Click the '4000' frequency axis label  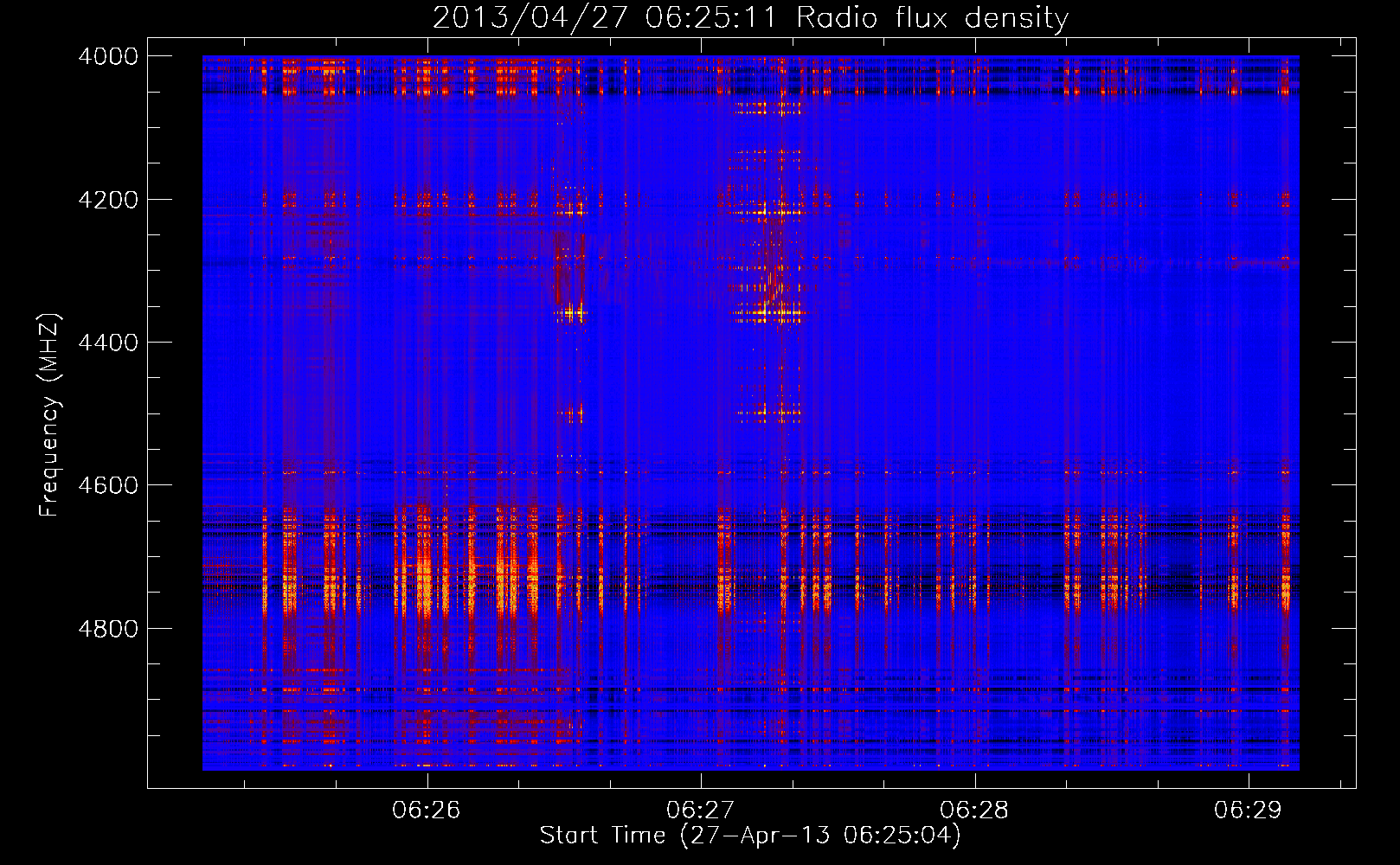pos(108,56)
